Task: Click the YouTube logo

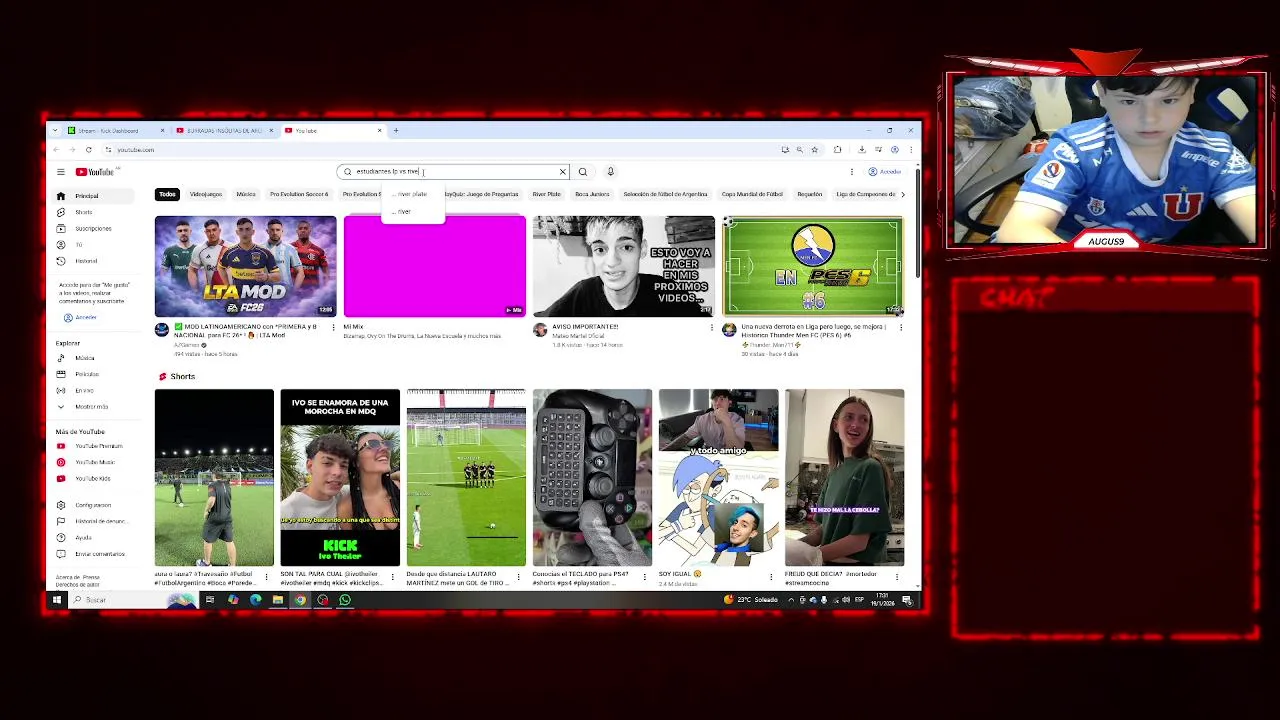Action: 95,172
